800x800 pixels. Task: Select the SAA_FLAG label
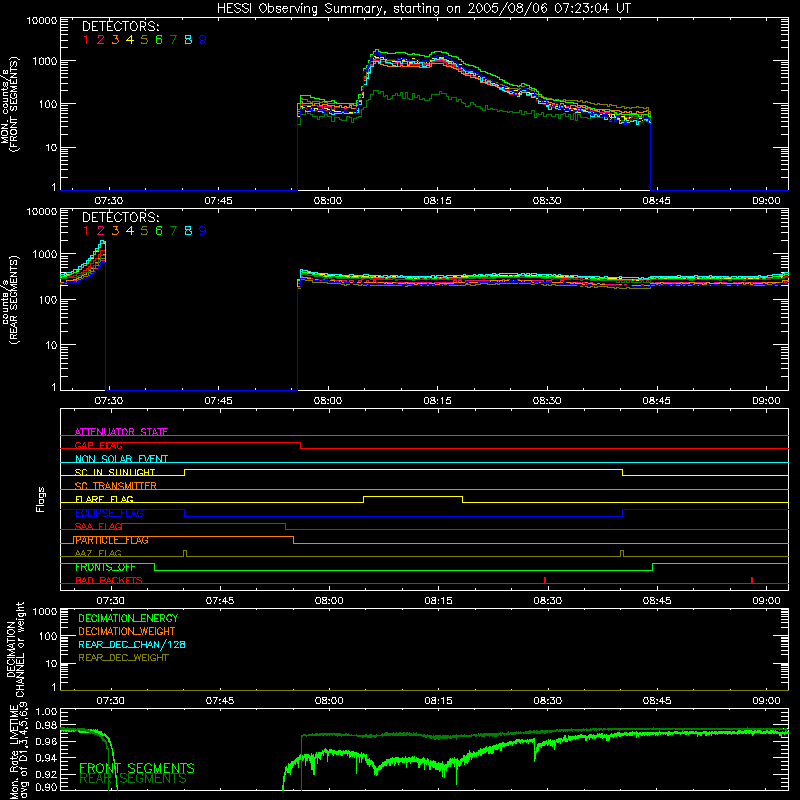pyautogui.click(x=98, y=526)
